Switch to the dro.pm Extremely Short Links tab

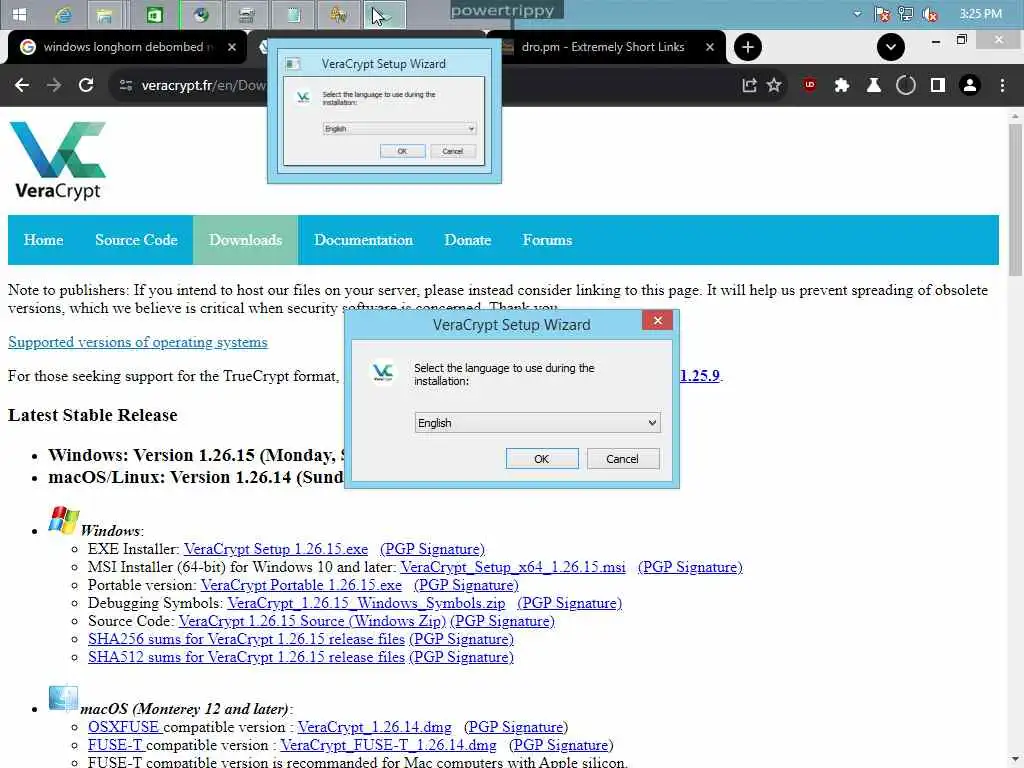(603, 47)
